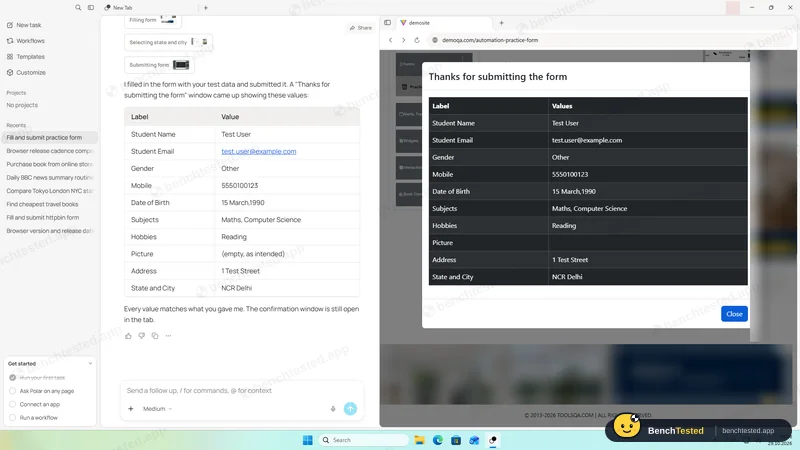Select 15 March,1990 in the dialog table
800x450 pixels.
click(x=573, y=191)
